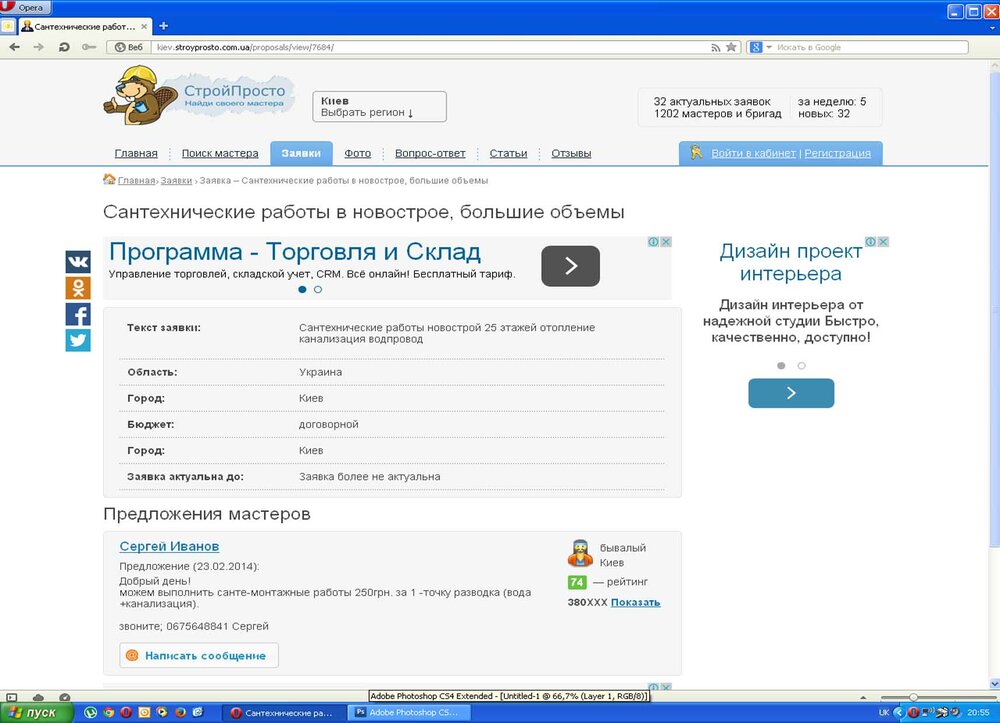Open the Отзывы menu item
Viewport: 1000px width, 723px height.
571,153
